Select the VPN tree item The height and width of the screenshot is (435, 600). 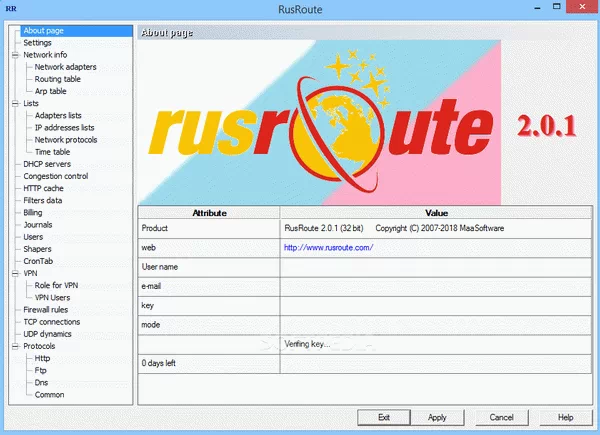pyautogui.click(x=30, y=274)
